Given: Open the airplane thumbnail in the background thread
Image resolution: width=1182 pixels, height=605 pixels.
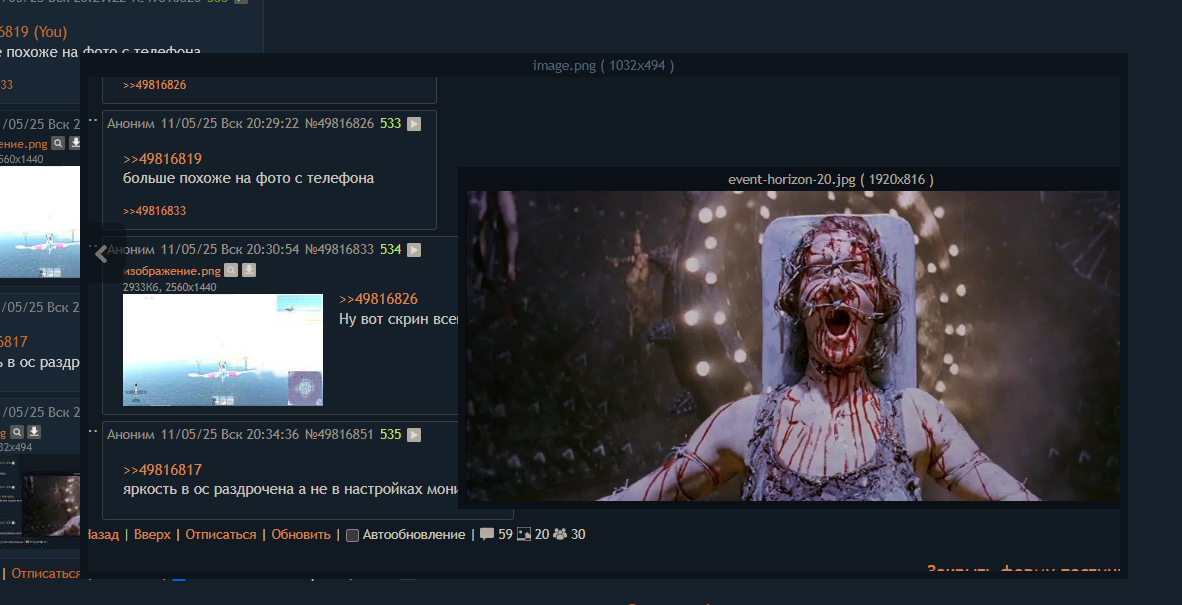Looking at the screenshot, I should (40, 222).
